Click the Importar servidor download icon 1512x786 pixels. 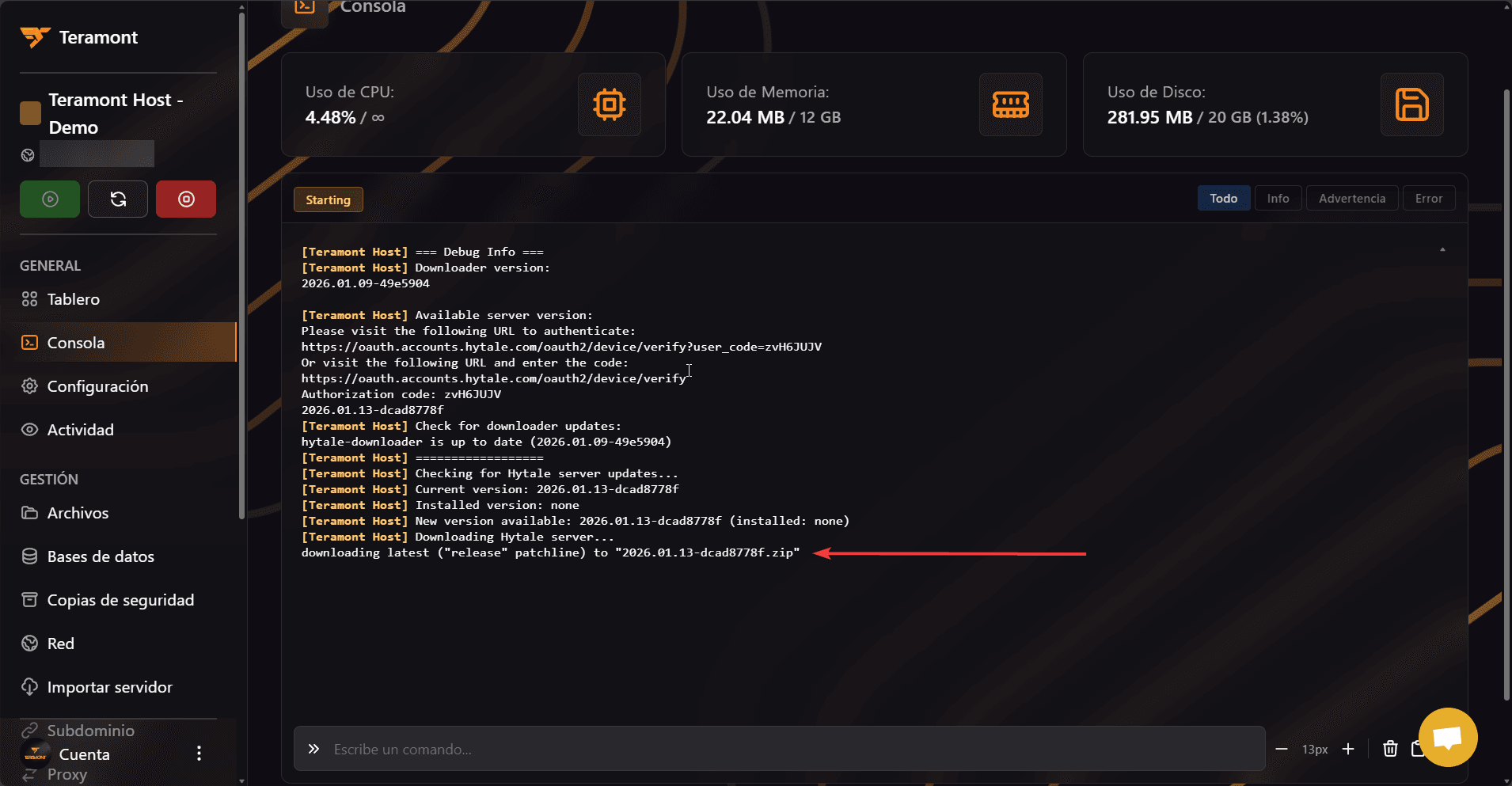(x=29, y=687)
